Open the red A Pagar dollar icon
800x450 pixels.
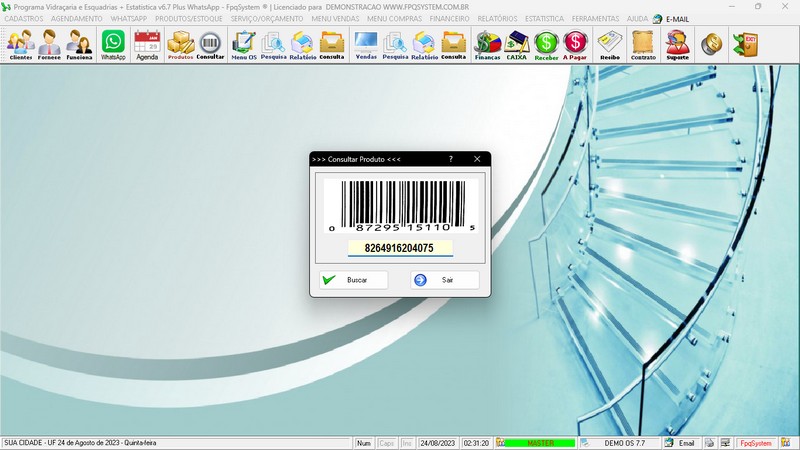575,45
